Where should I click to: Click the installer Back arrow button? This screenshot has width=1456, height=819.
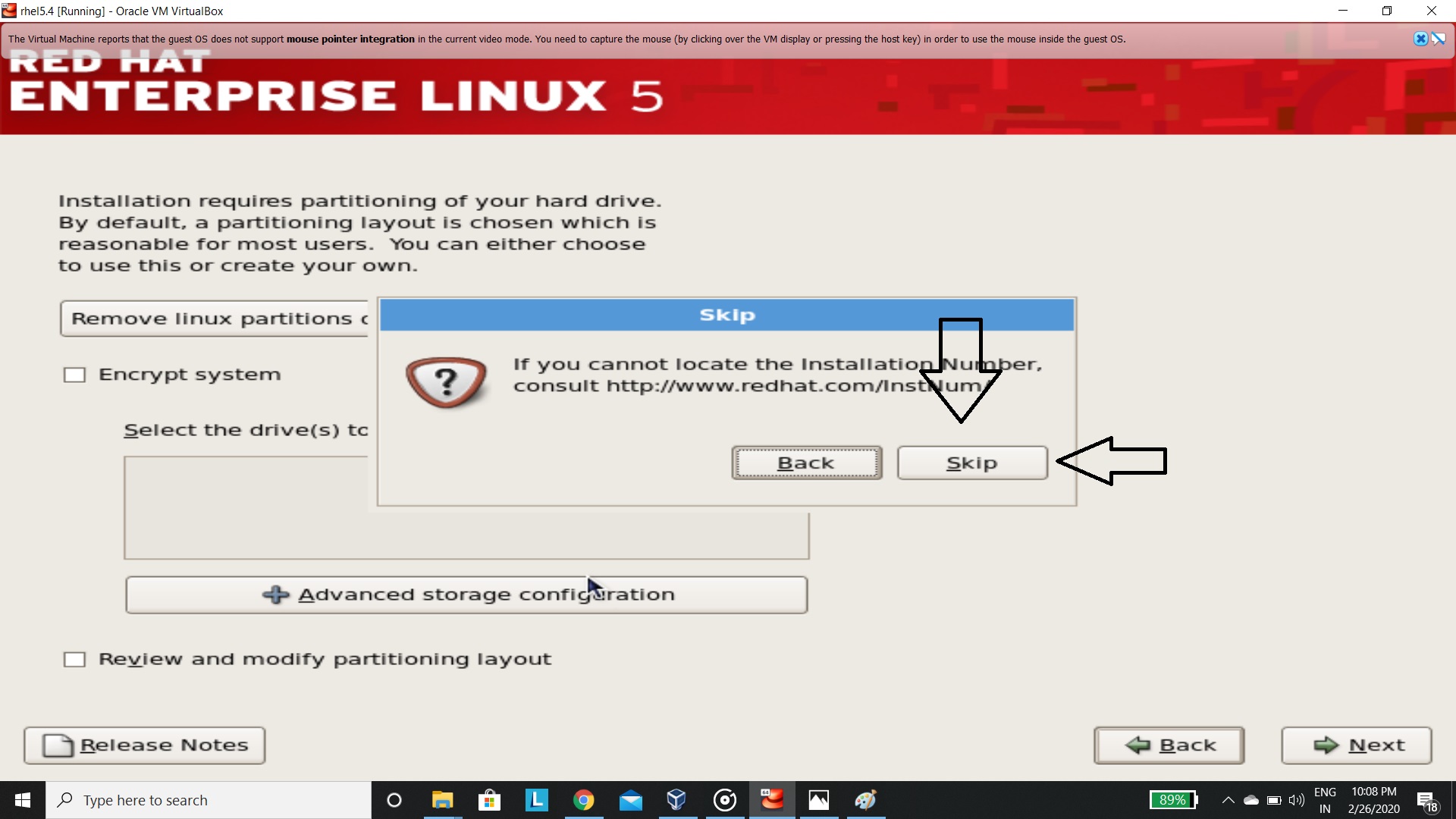point(1169,745)
